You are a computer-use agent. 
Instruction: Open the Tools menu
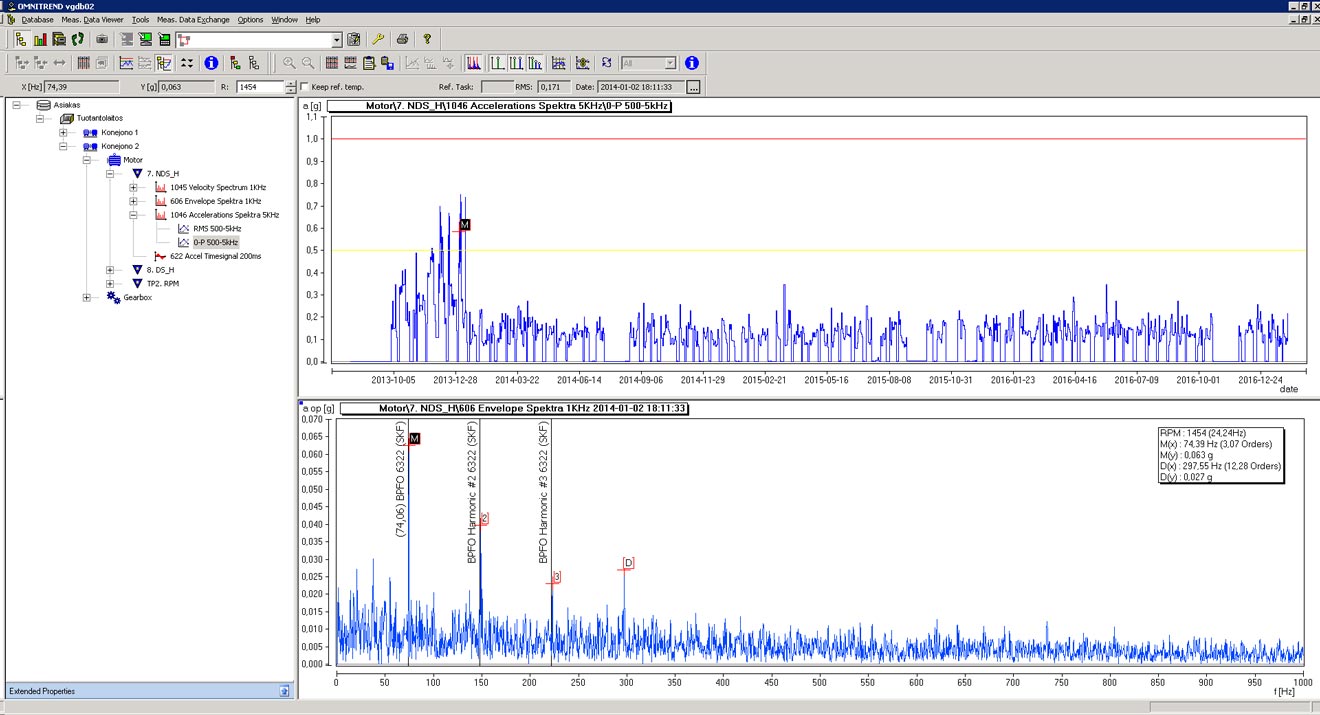click(140, 19)
